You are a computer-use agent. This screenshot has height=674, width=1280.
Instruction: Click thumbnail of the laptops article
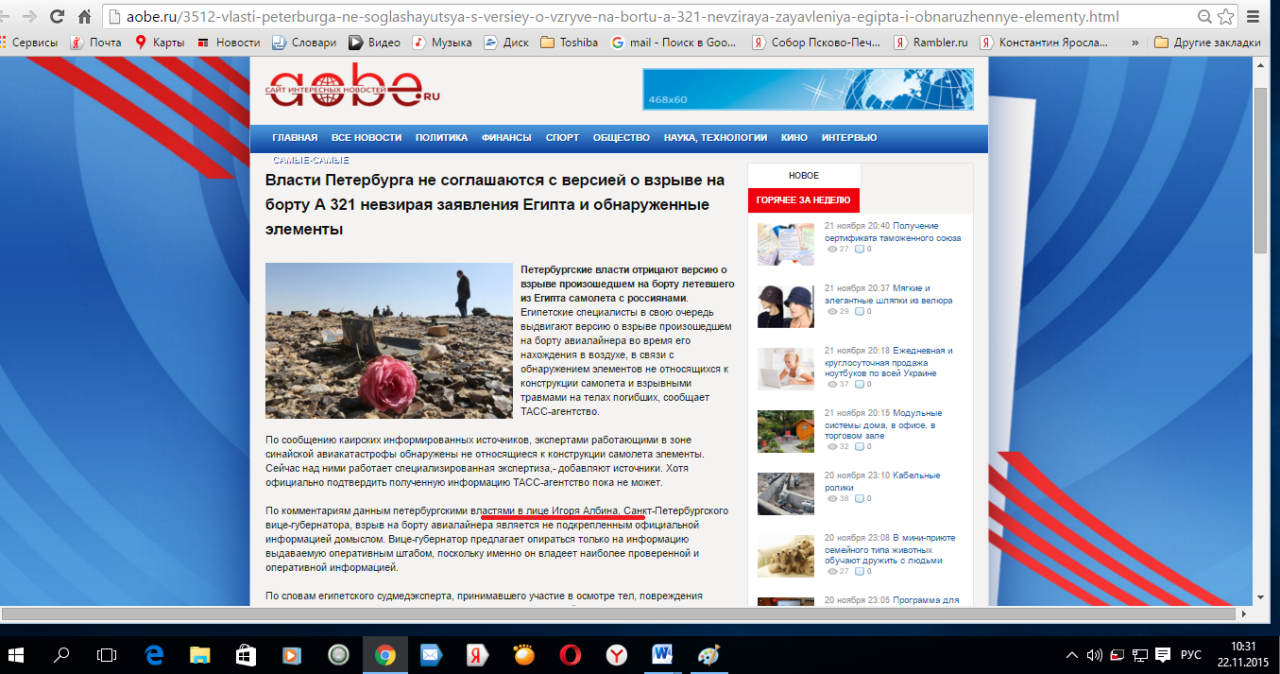785,369
